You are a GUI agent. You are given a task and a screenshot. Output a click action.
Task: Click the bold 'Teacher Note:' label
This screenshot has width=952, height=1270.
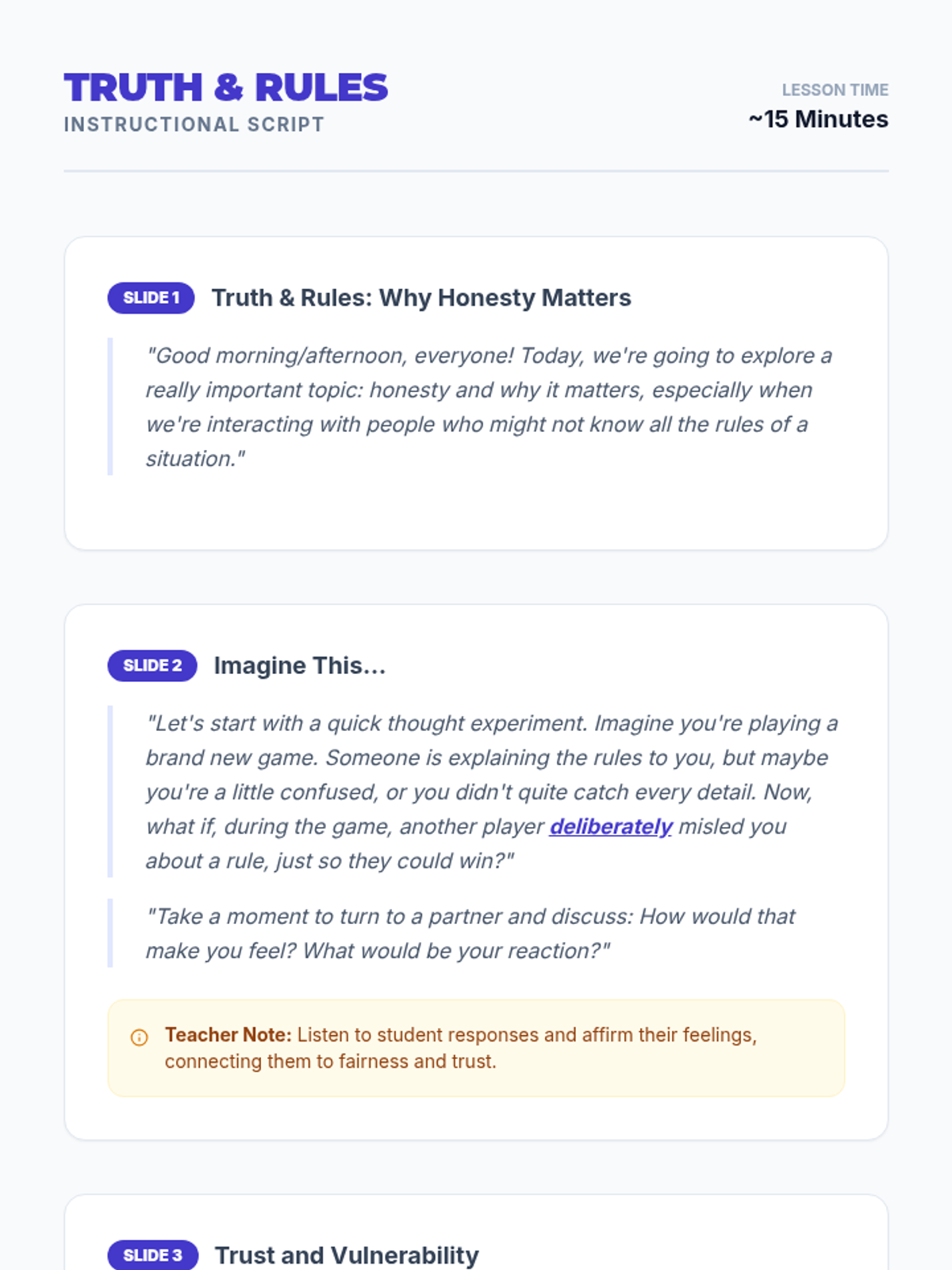[x=228, y=1035]
